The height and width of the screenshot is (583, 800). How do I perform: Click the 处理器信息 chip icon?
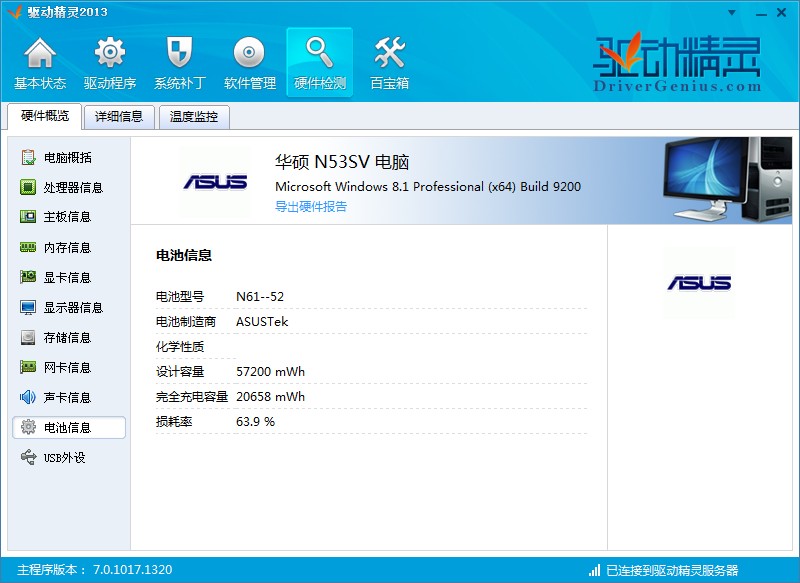(x=28, y=187)
